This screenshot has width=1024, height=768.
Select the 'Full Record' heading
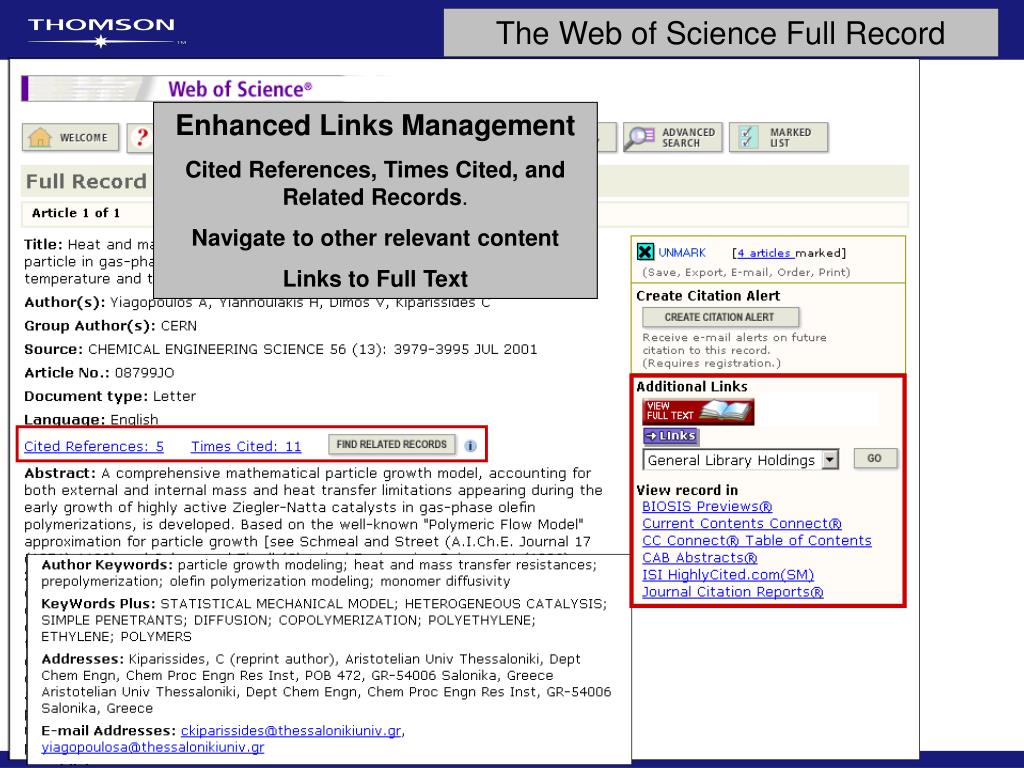pos(86,181)
